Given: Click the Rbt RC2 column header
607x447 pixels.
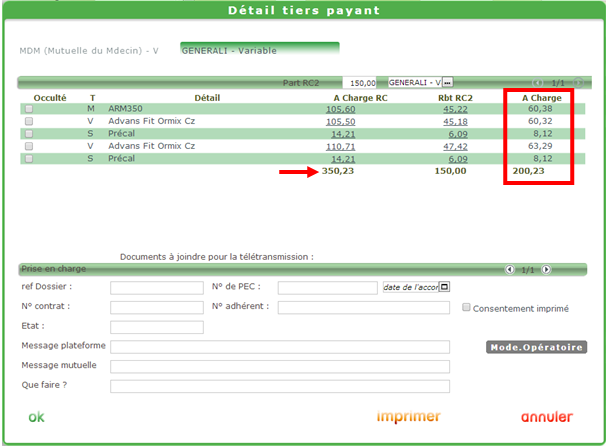Looking at the screenshot, I should point(455,98).
